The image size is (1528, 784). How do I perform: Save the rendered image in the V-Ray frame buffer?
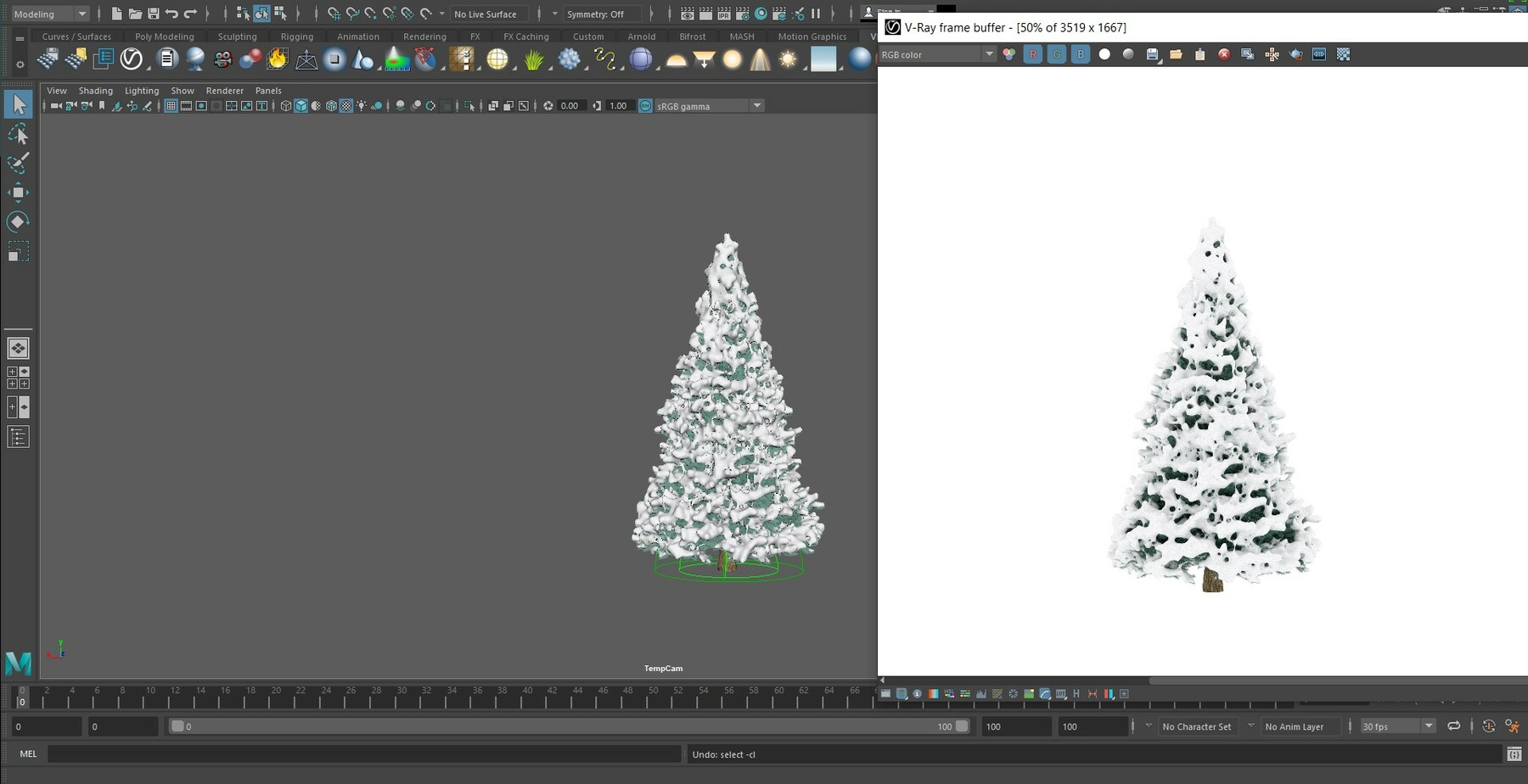click(1153, 54)
